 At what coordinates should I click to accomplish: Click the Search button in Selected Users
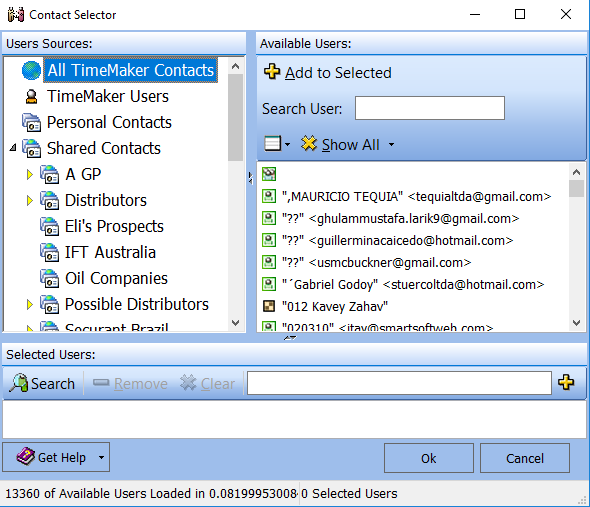click(x=42, y=384)
